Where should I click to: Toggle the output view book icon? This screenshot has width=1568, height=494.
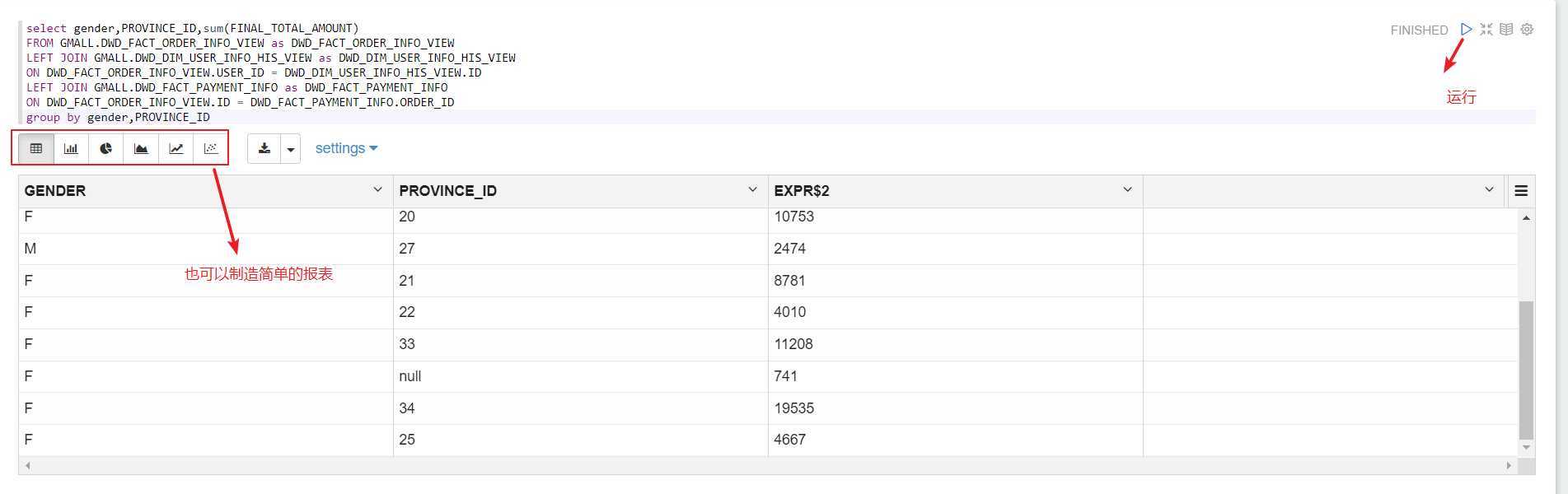click(x=1506, y=30)
